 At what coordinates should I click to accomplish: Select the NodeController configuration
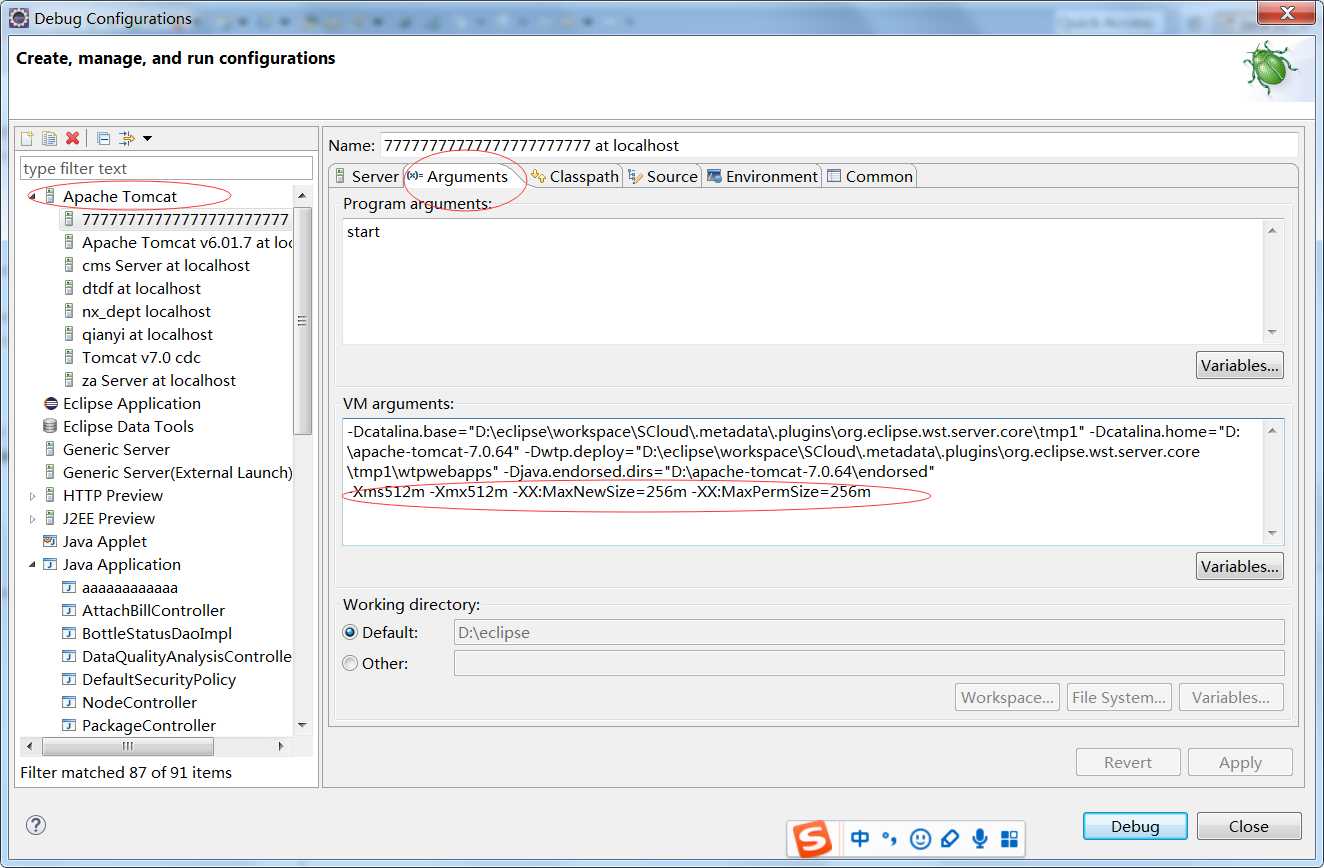[x=130, y=702]
